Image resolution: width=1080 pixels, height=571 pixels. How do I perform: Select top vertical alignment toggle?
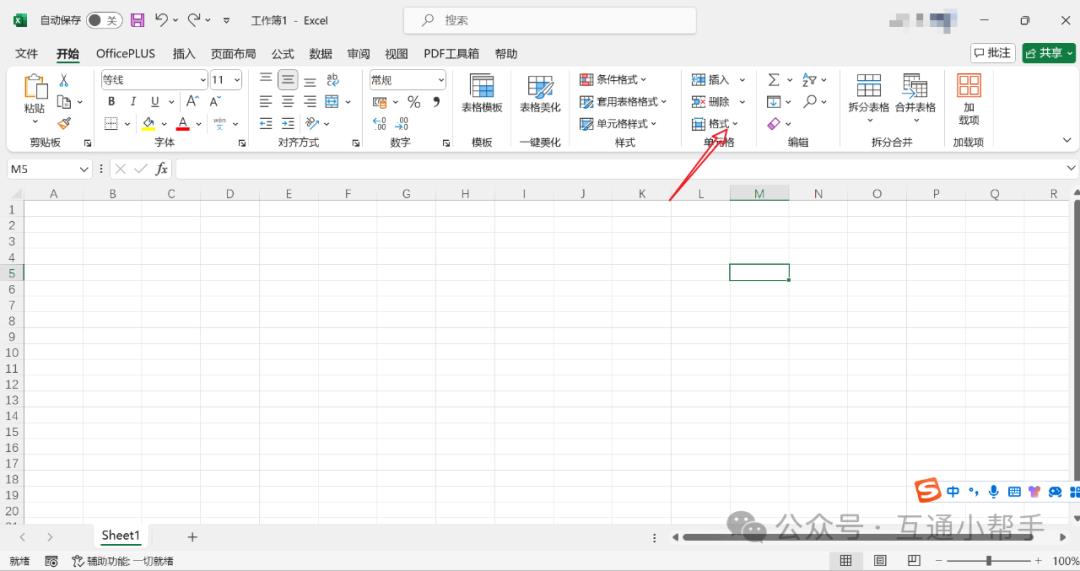click(266, 80)
